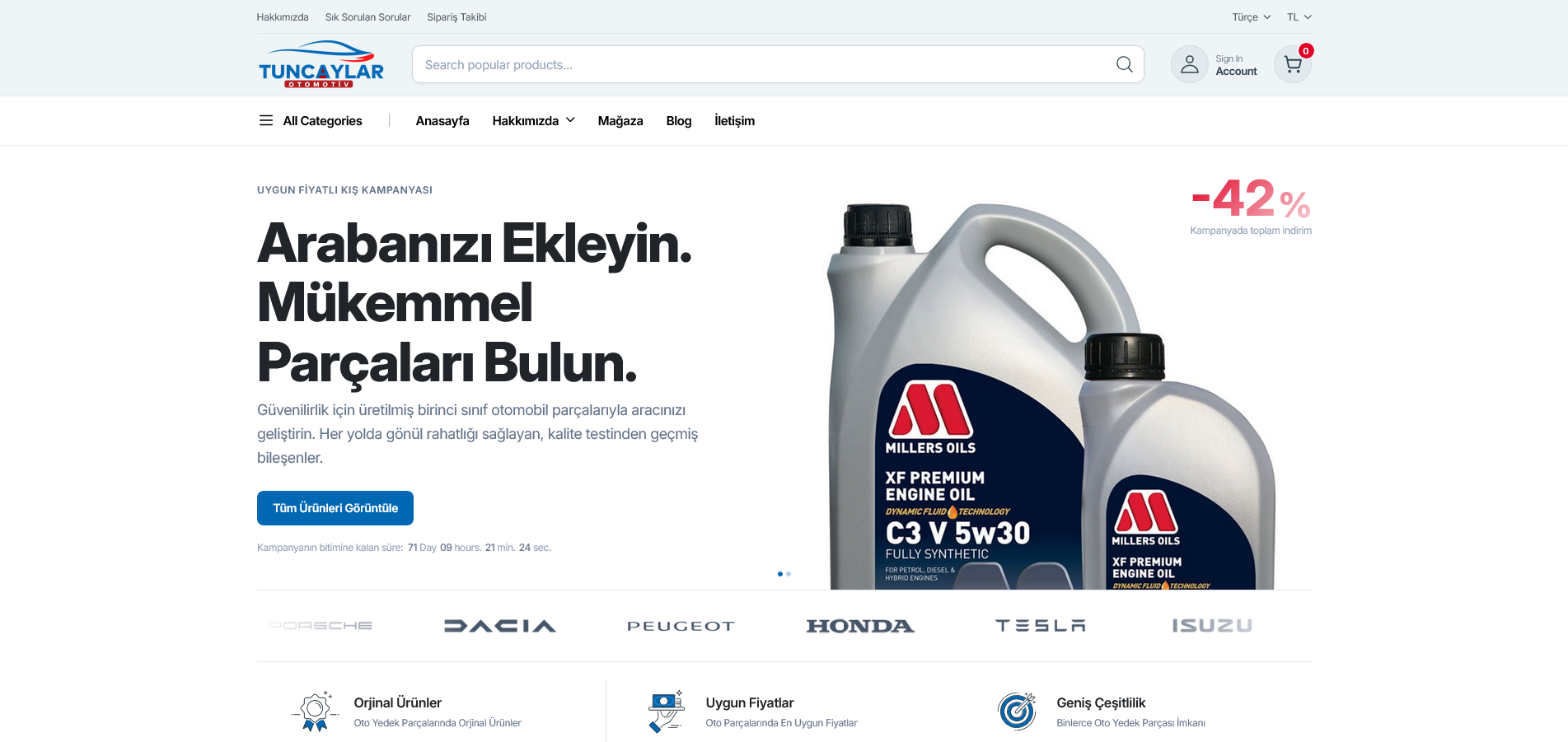
Task: Expand the Türkçe language dropdown
Action: click(1251, 17)
